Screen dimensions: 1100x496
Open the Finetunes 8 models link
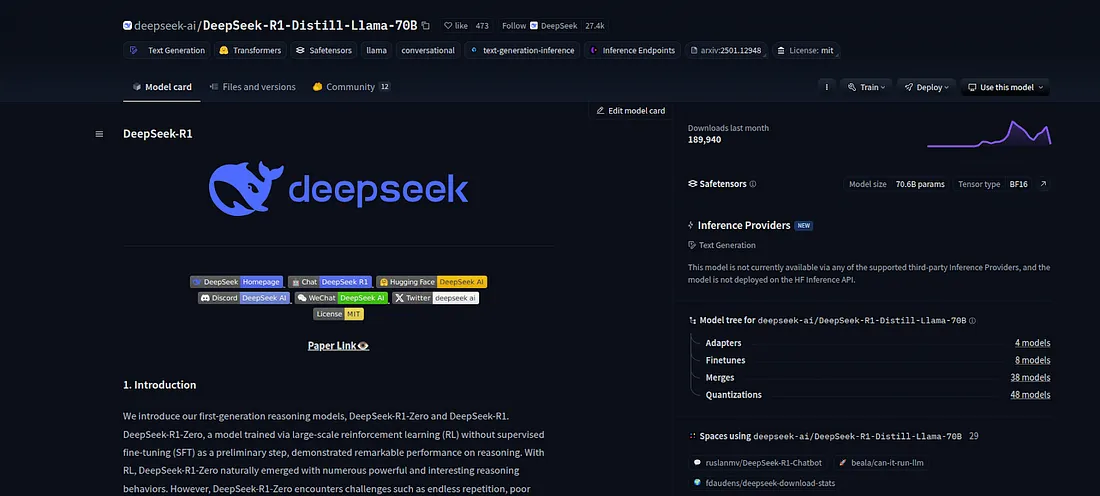click(x=1033, y=360)
